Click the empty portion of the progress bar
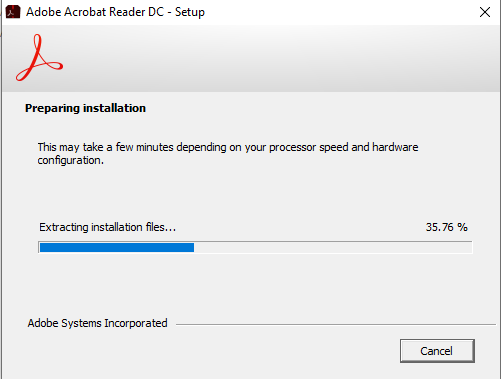The width and height of the screenshot is (501, 379). pos(333,247)
